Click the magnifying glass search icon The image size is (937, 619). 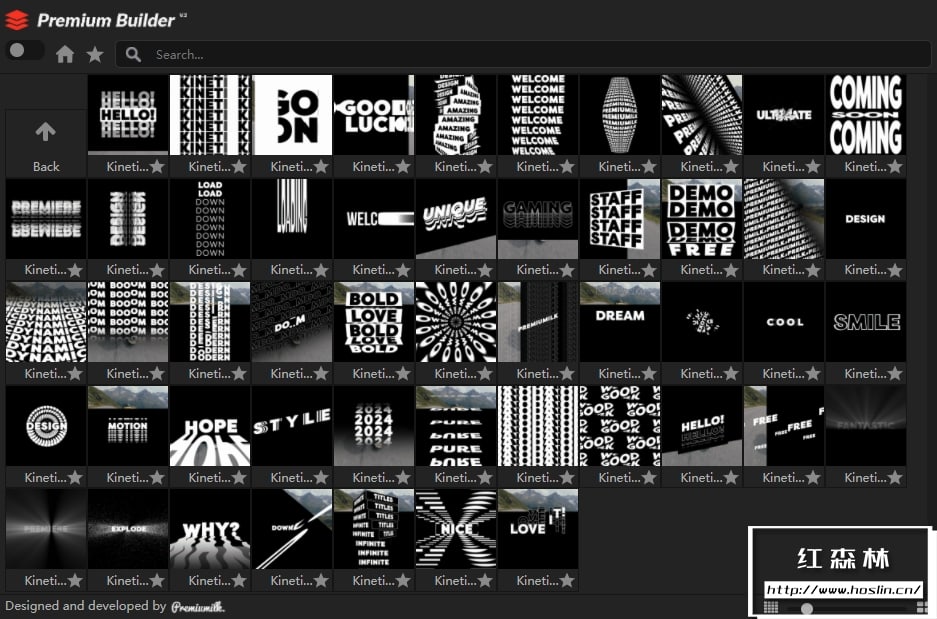[133, 55]
